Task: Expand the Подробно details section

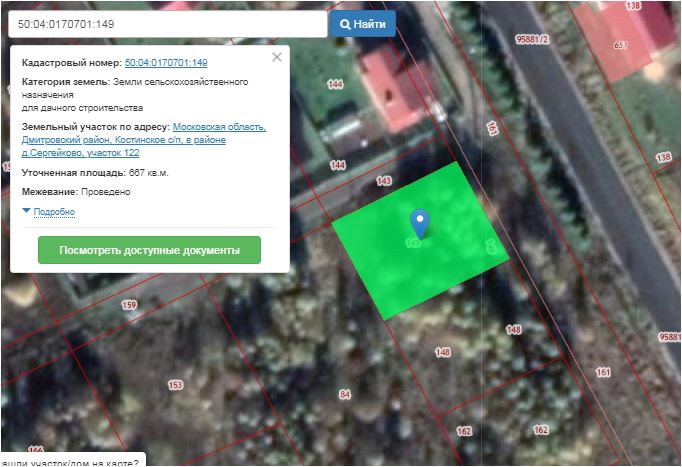Action: 54,212
